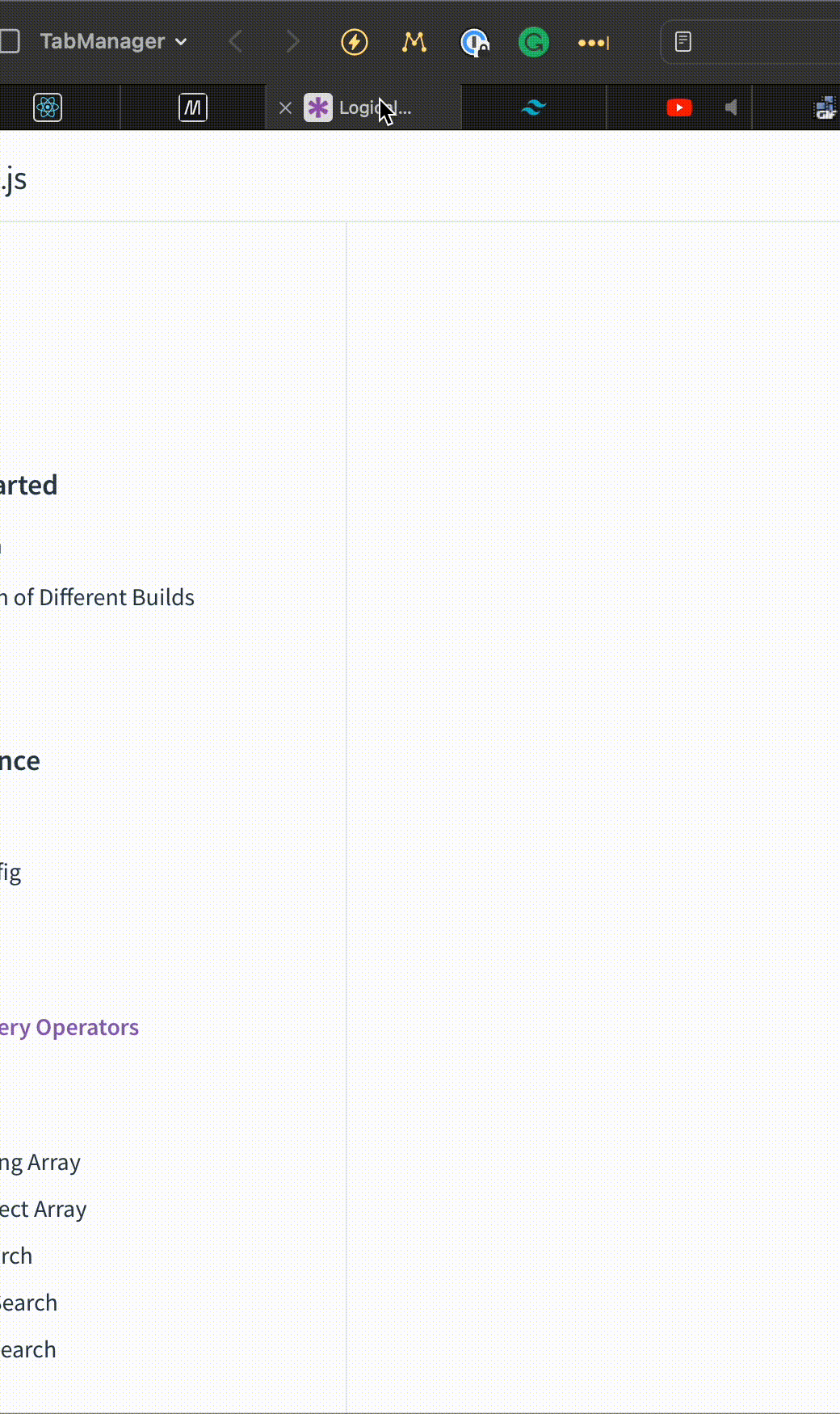The height and width of the screenshot is (1414, 840).
Task: Switch to the Tailwind CSS tab
Action: (534, 107)
